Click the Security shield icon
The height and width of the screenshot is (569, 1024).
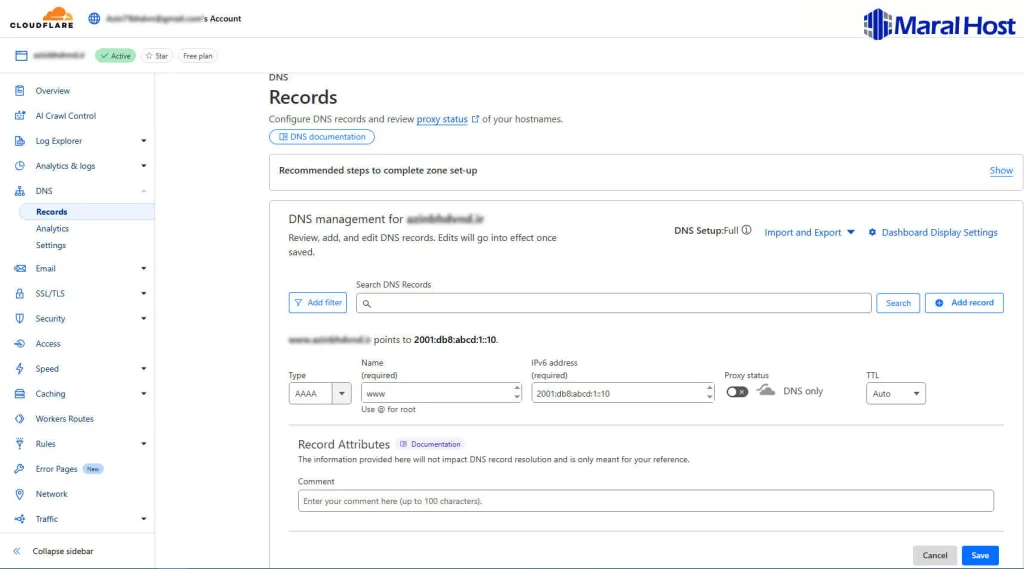coord(20,319)
